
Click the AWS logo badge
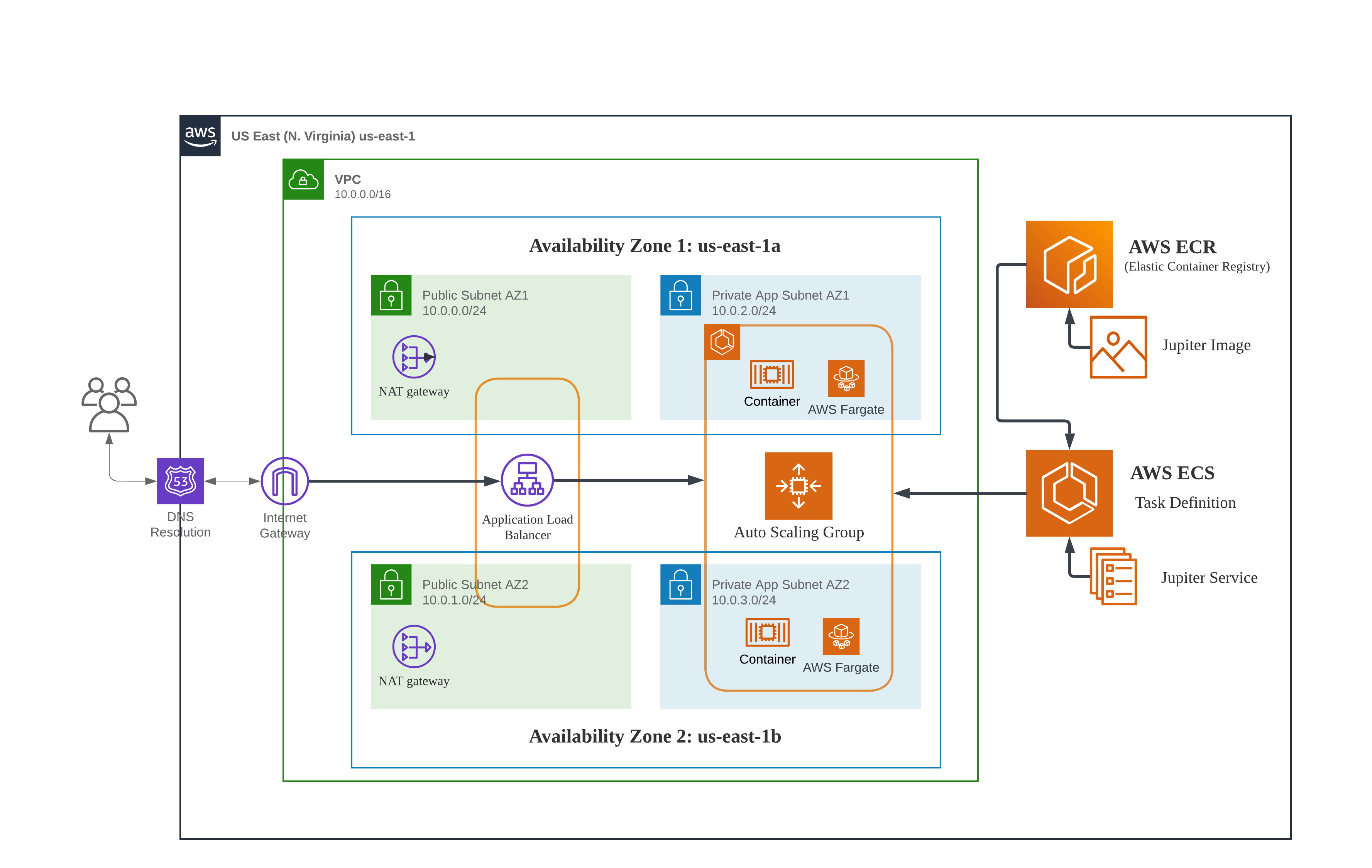[x=200, y=135]
